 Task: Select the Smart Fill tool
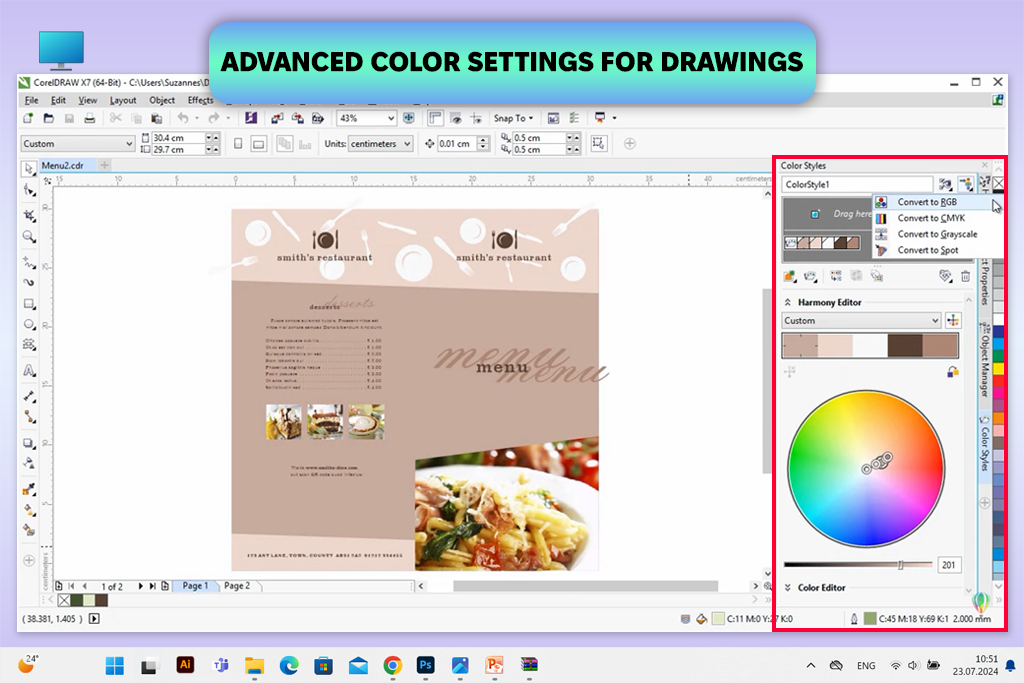pos(29,530)
